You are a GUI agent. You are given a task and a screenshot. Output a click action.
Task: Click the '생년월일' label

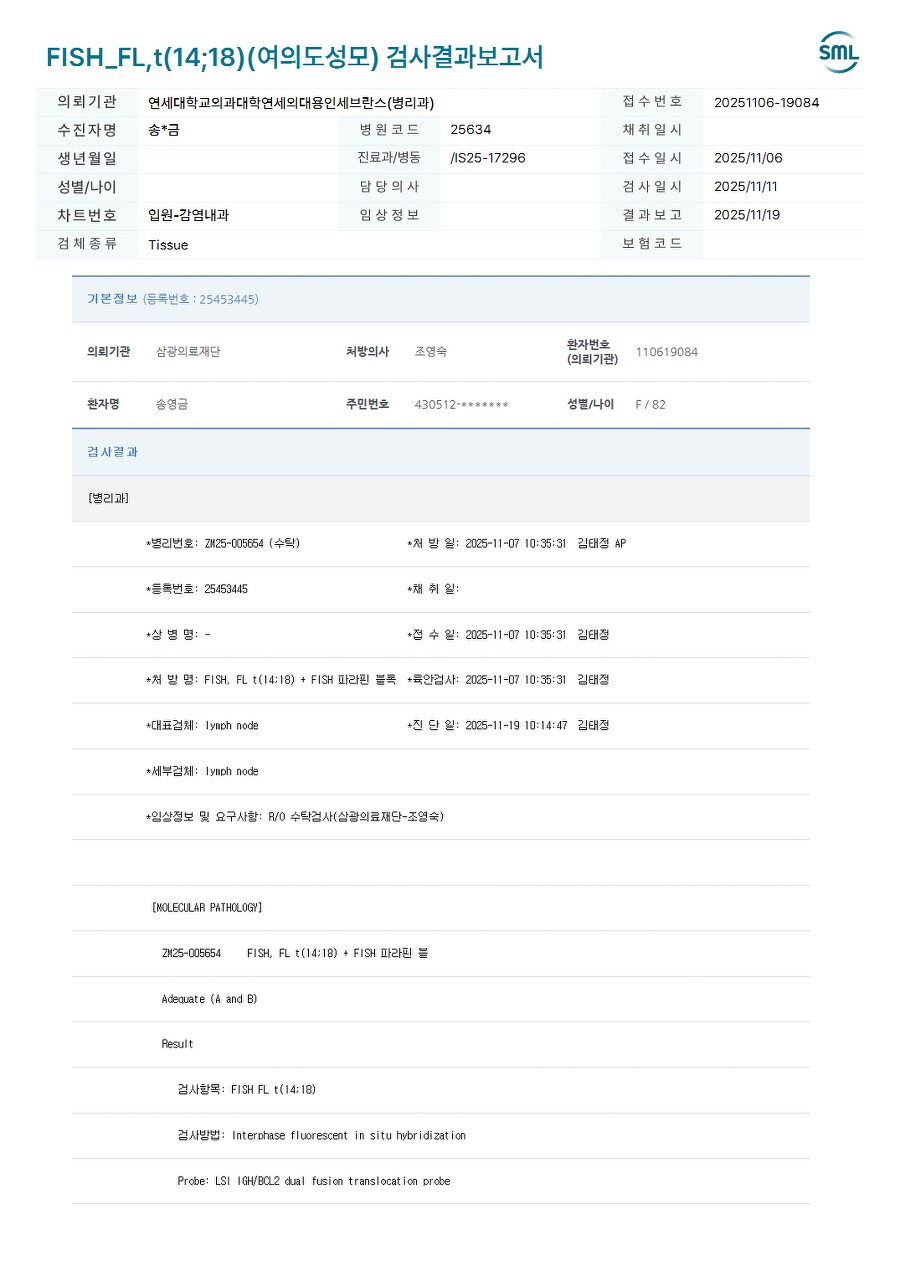coord(87,158)
